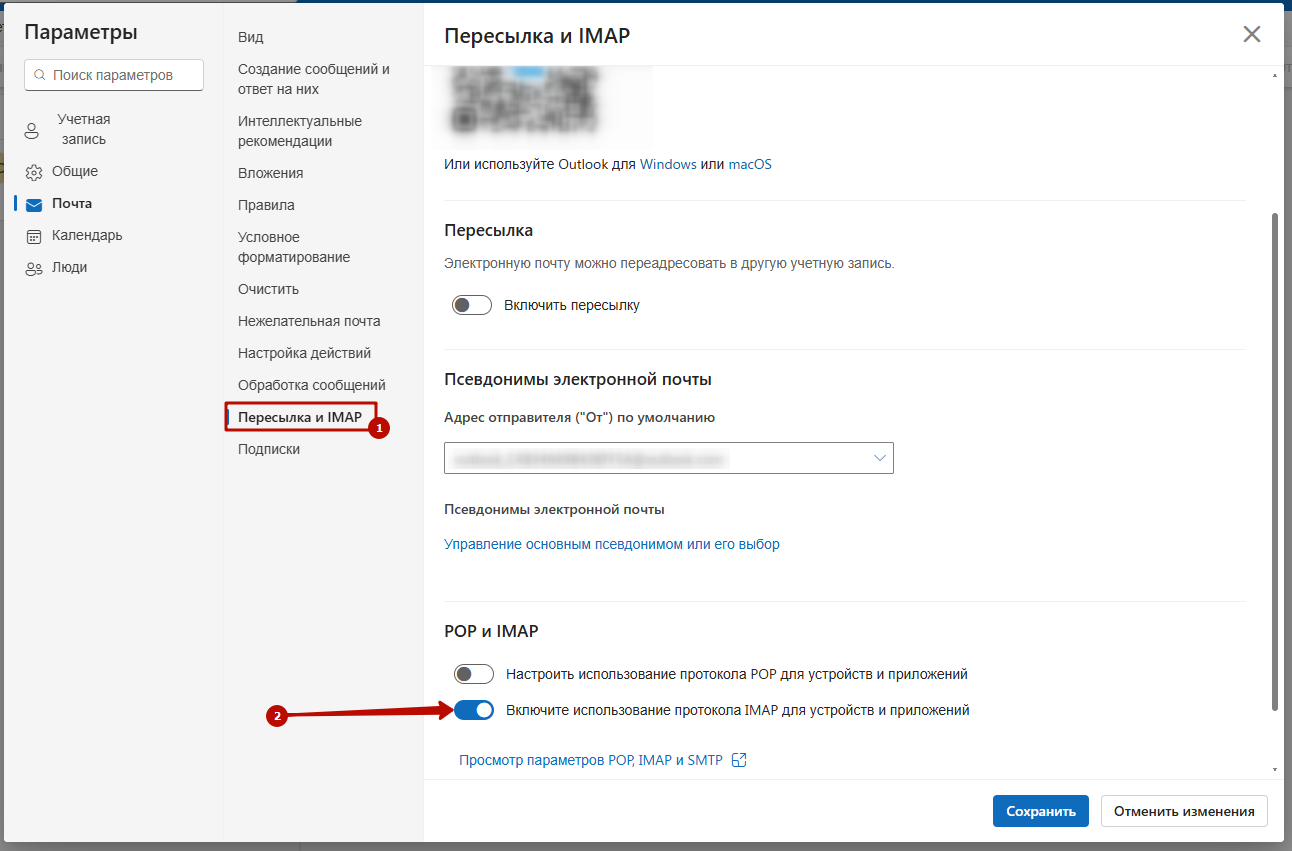Expand the default From address dropdown
1292x851 pixels.
pyautogui.click(x=880, y=458)
